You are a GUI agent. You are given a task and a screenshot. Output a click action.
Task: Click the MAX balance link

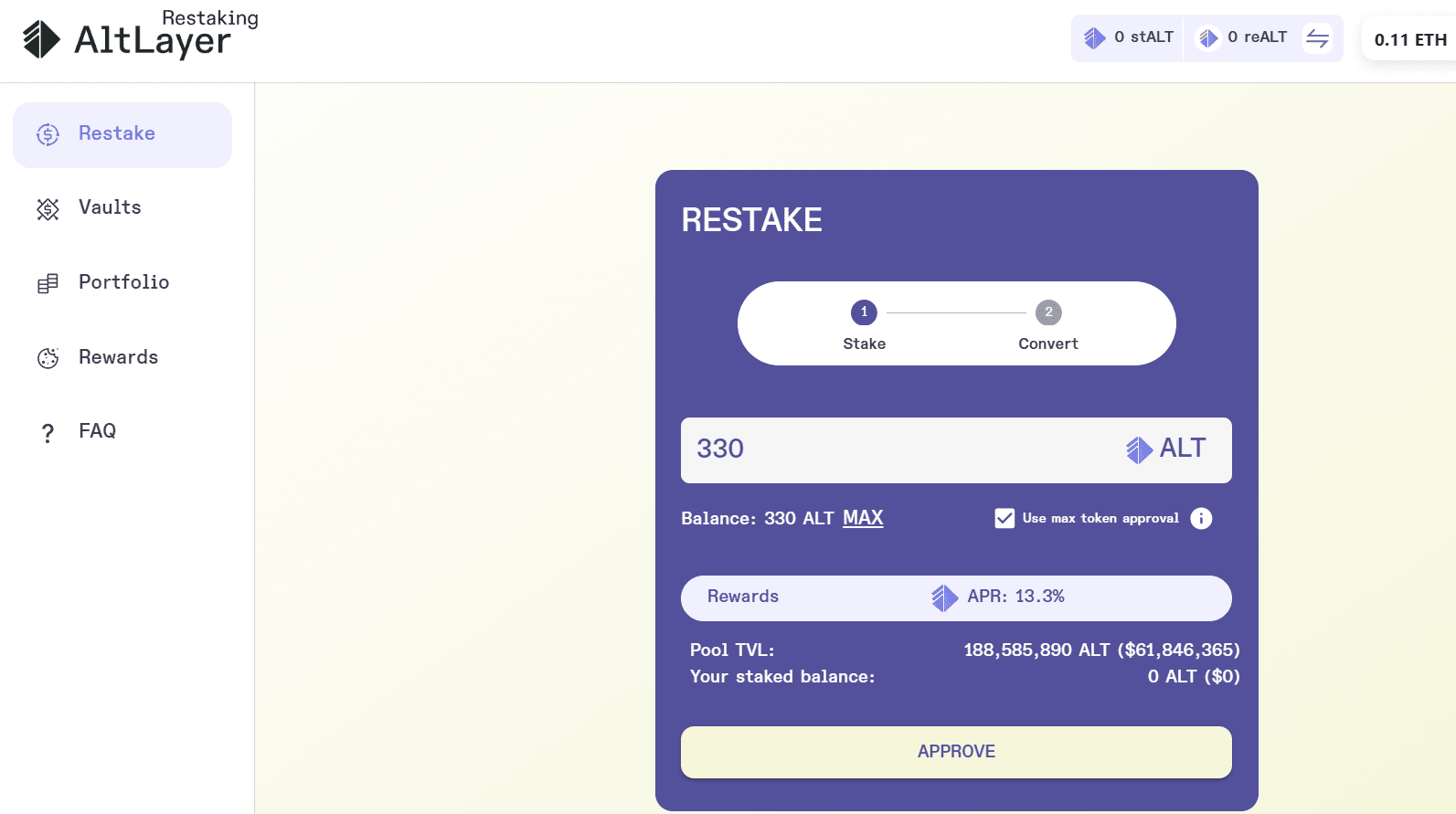(x=863, y=518)
